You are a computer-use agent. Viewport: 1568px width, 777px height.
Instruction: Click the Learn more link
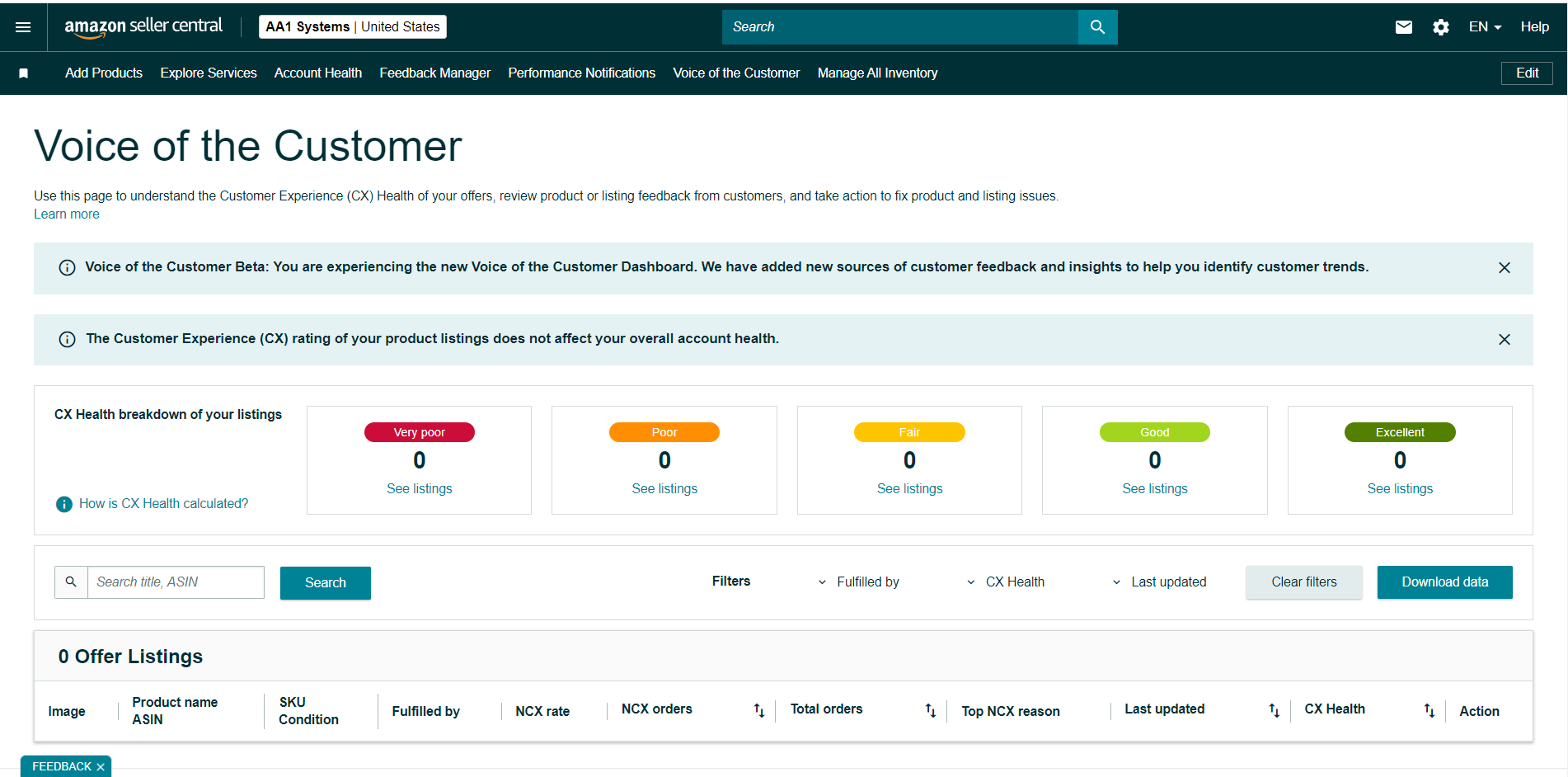click(67, 214)
